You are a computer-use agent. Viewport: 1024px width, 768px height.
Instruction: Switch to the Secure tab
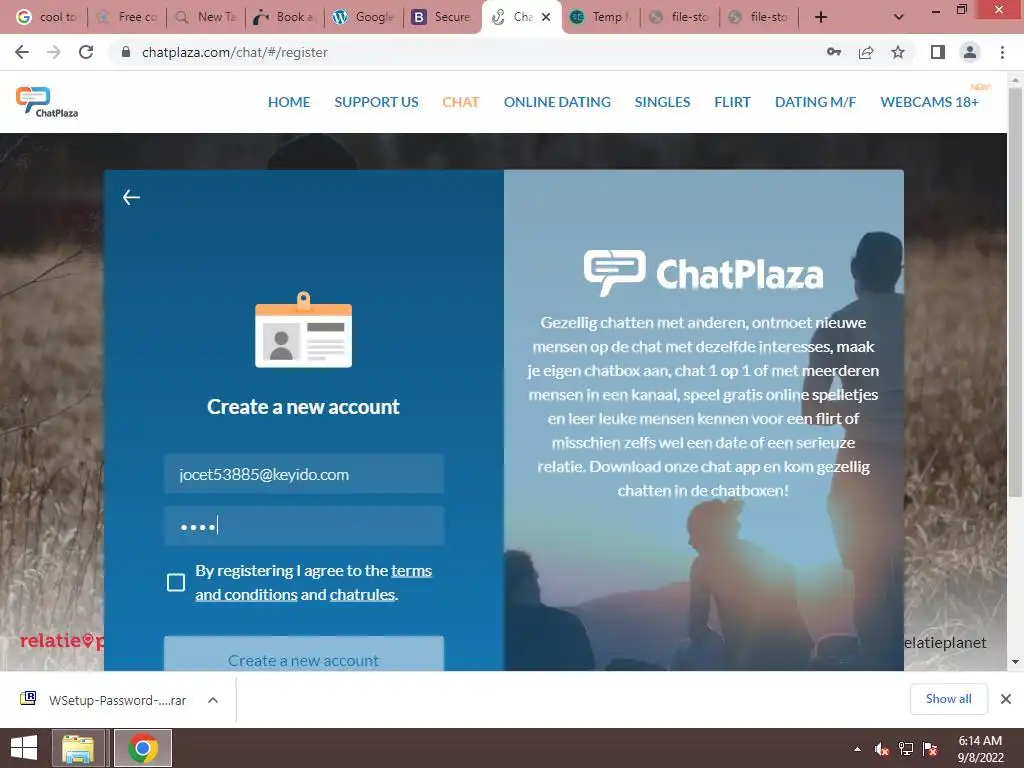pyautogui.click(x=443, y=17)
